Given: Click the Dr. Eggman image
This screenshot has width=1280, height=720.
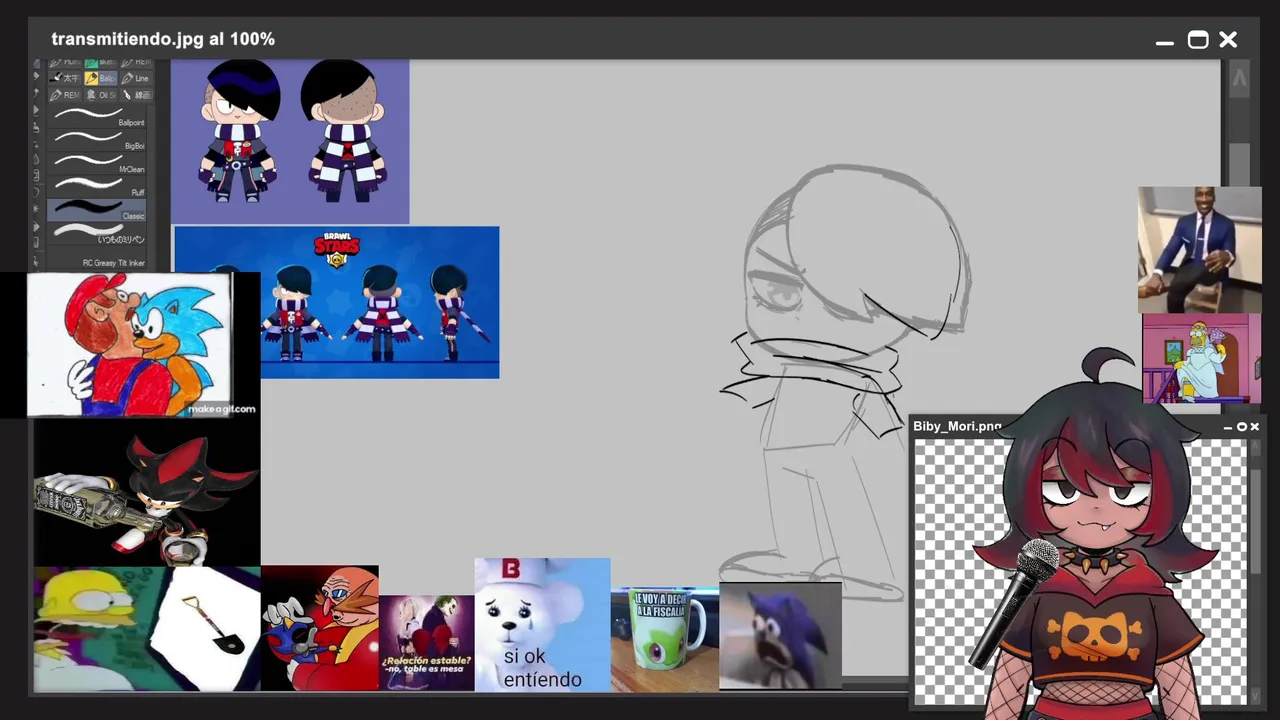Looking at the screenshot, I should 320,628.
